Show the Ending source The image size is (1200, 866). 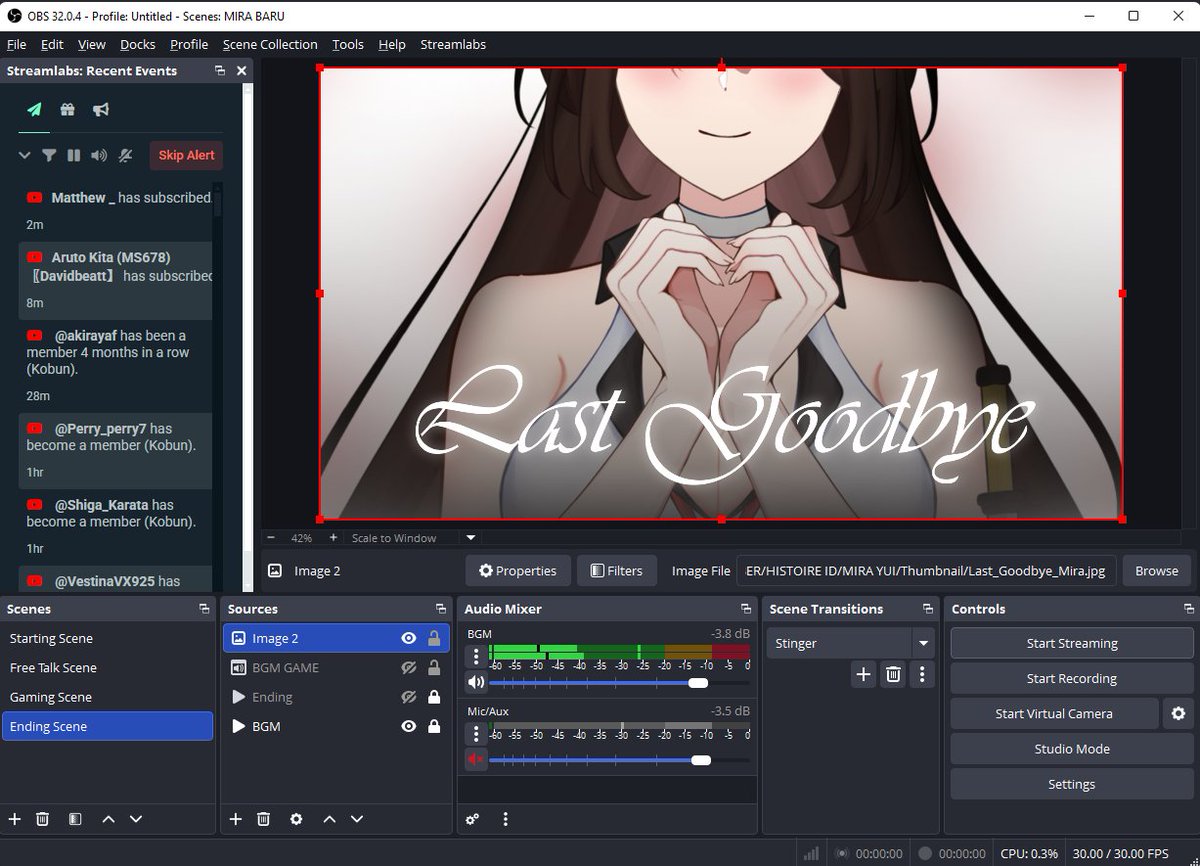pyautogui.click(x=408, y=697)
